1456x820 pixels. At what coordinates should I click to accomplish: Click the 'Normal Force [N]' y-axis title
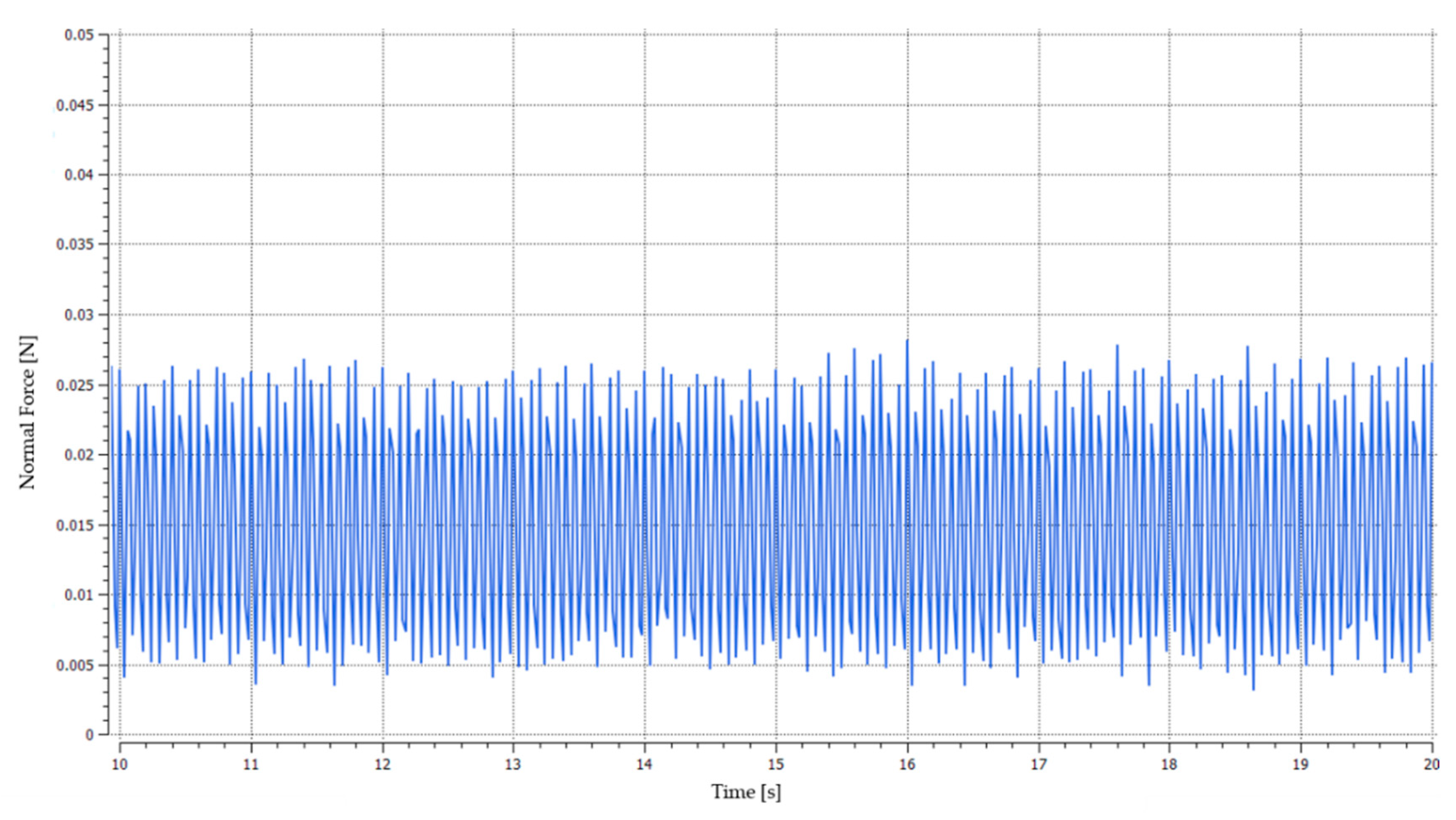28,413
